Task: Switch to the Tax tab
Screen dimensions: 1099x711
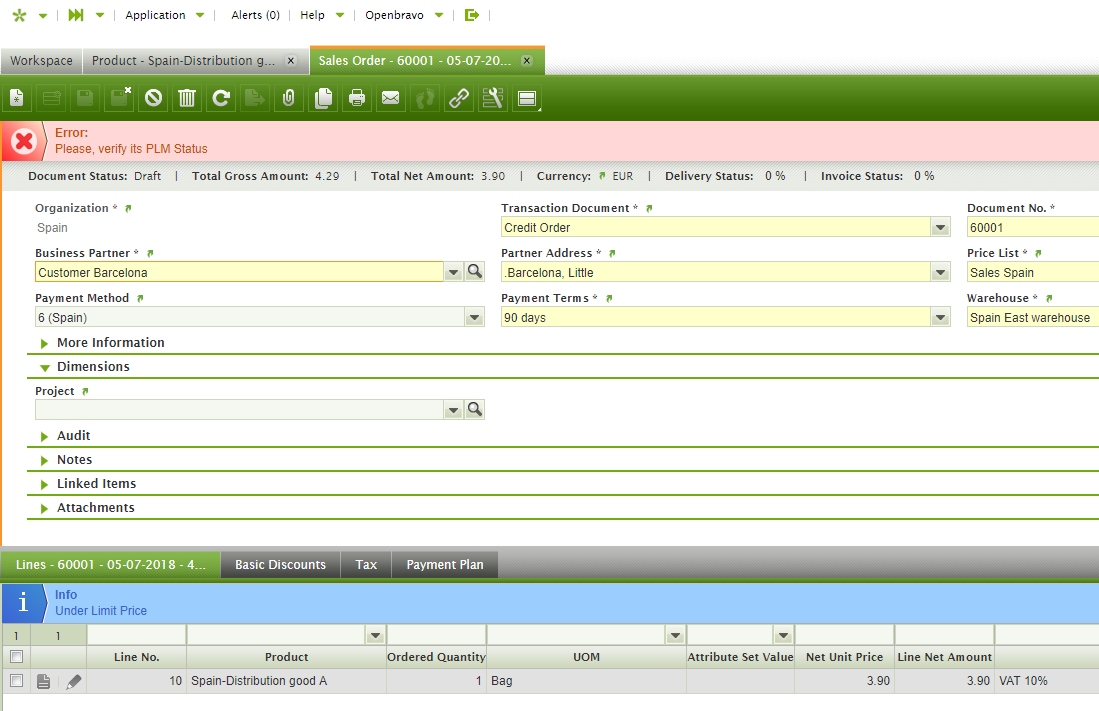Action: point(366,565)
